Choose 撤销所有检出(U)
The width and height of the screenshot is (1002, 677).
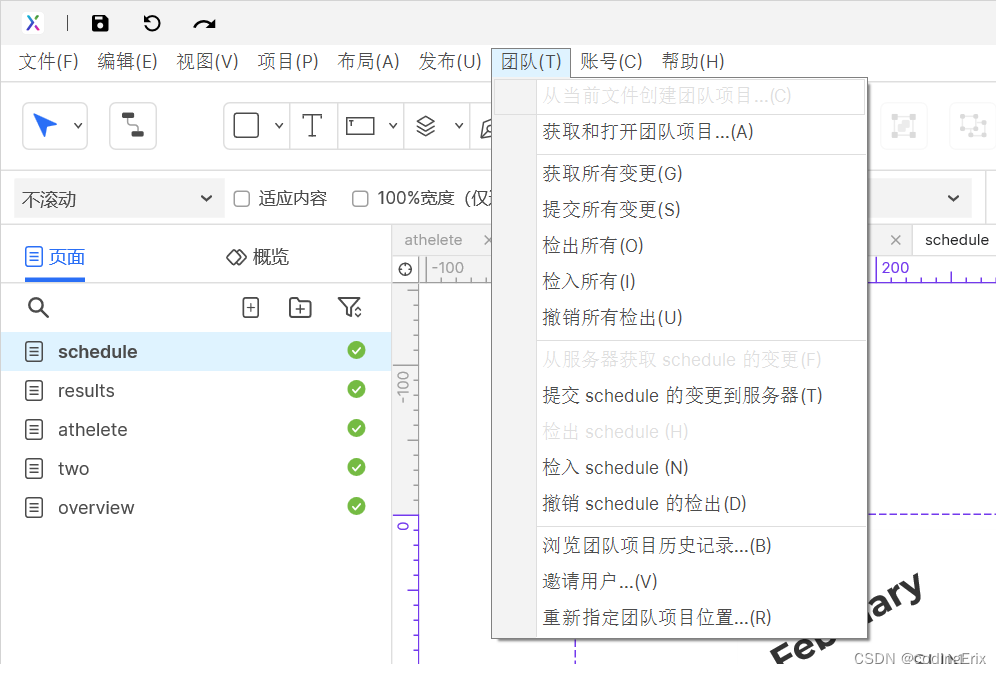(x=680, y=318)
